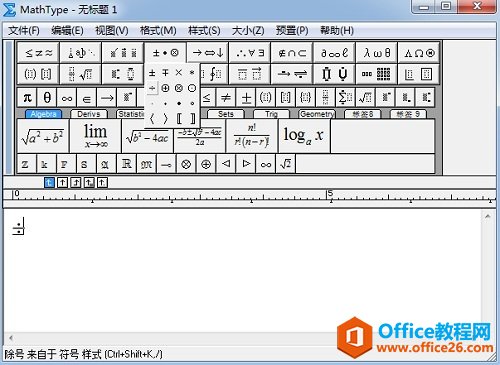Click the element-of symbol in the small bar
The height and width of the screenshot is (365, 500).
[x=86, y=98]
